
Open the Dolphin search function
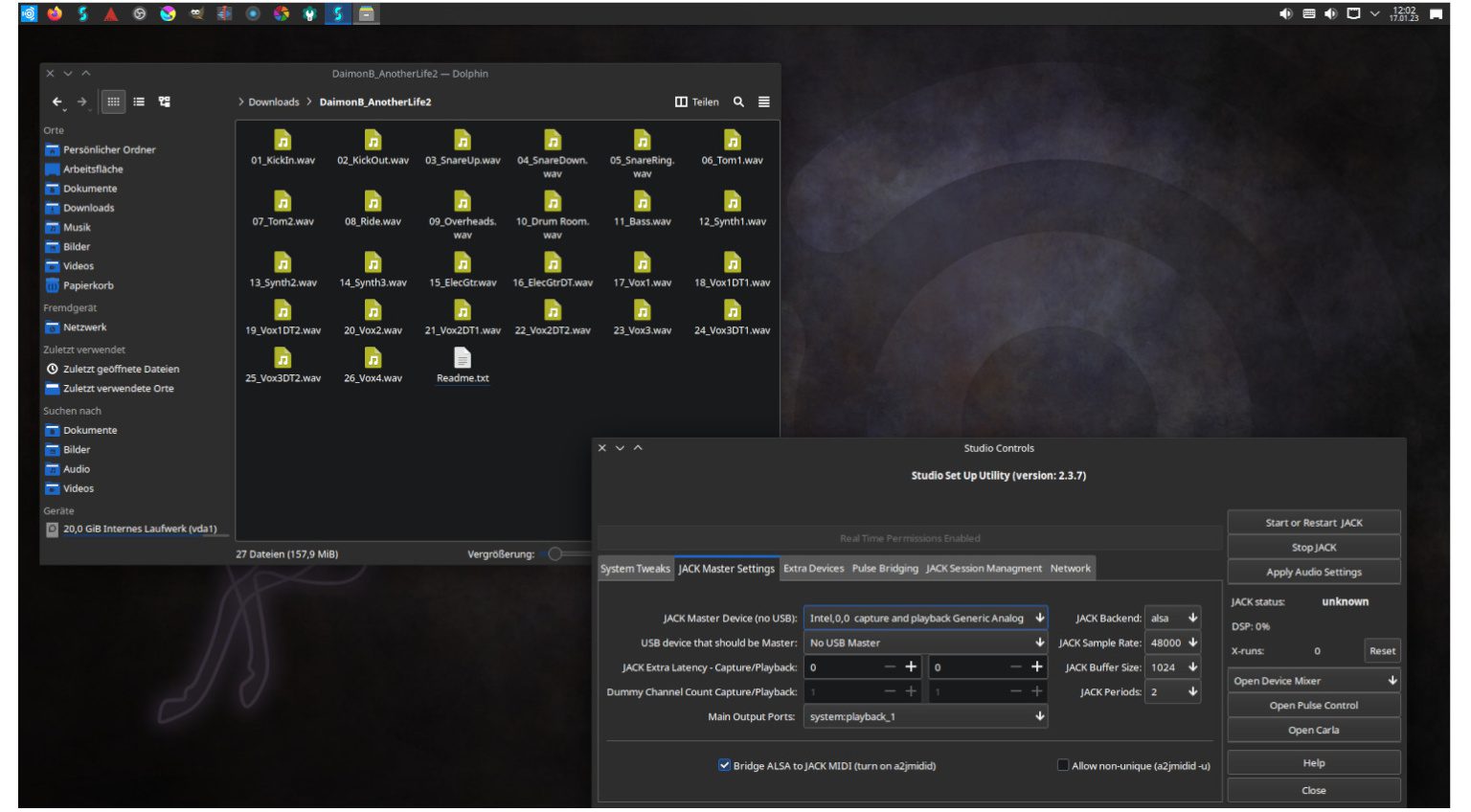738,101
